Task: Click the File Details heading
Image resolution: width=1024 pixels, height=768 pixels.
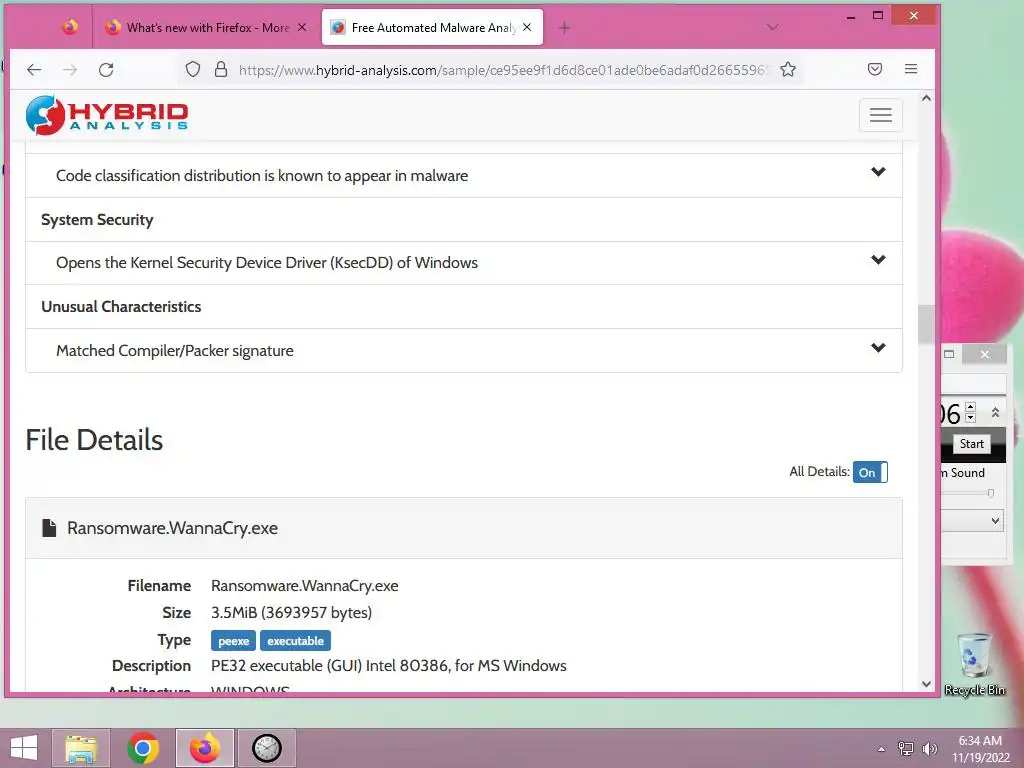Action: click(x=94, y=440)
